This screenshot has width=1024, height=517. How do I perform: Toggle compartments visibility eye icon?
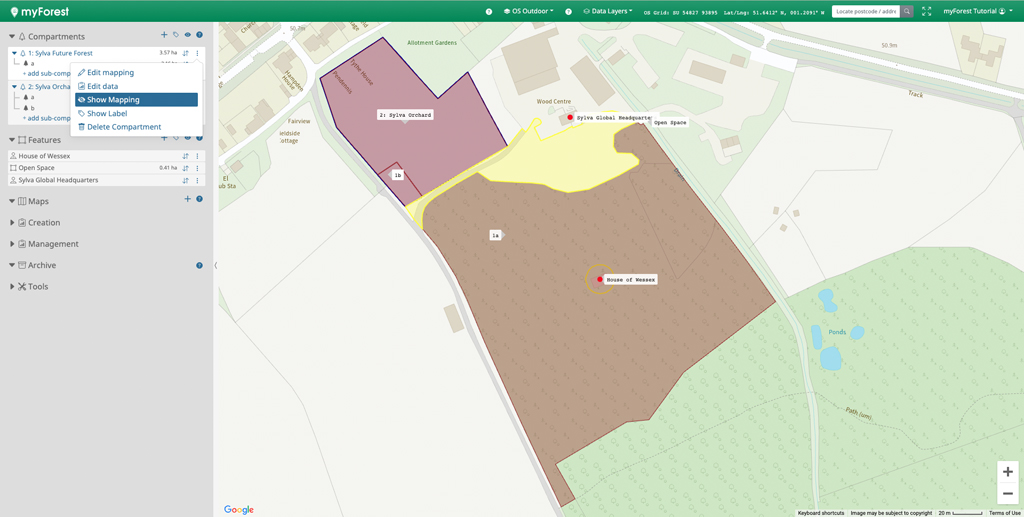(x=187, y=35)
